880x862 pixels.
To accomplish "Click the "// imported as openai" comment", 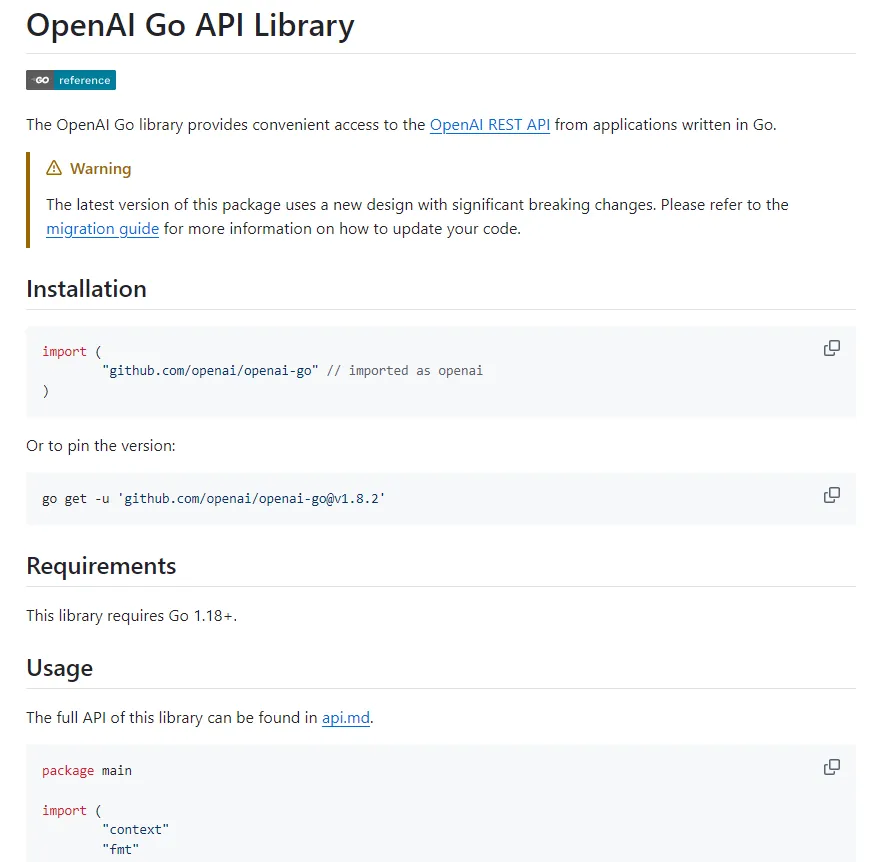I will [x=405, y=371].
